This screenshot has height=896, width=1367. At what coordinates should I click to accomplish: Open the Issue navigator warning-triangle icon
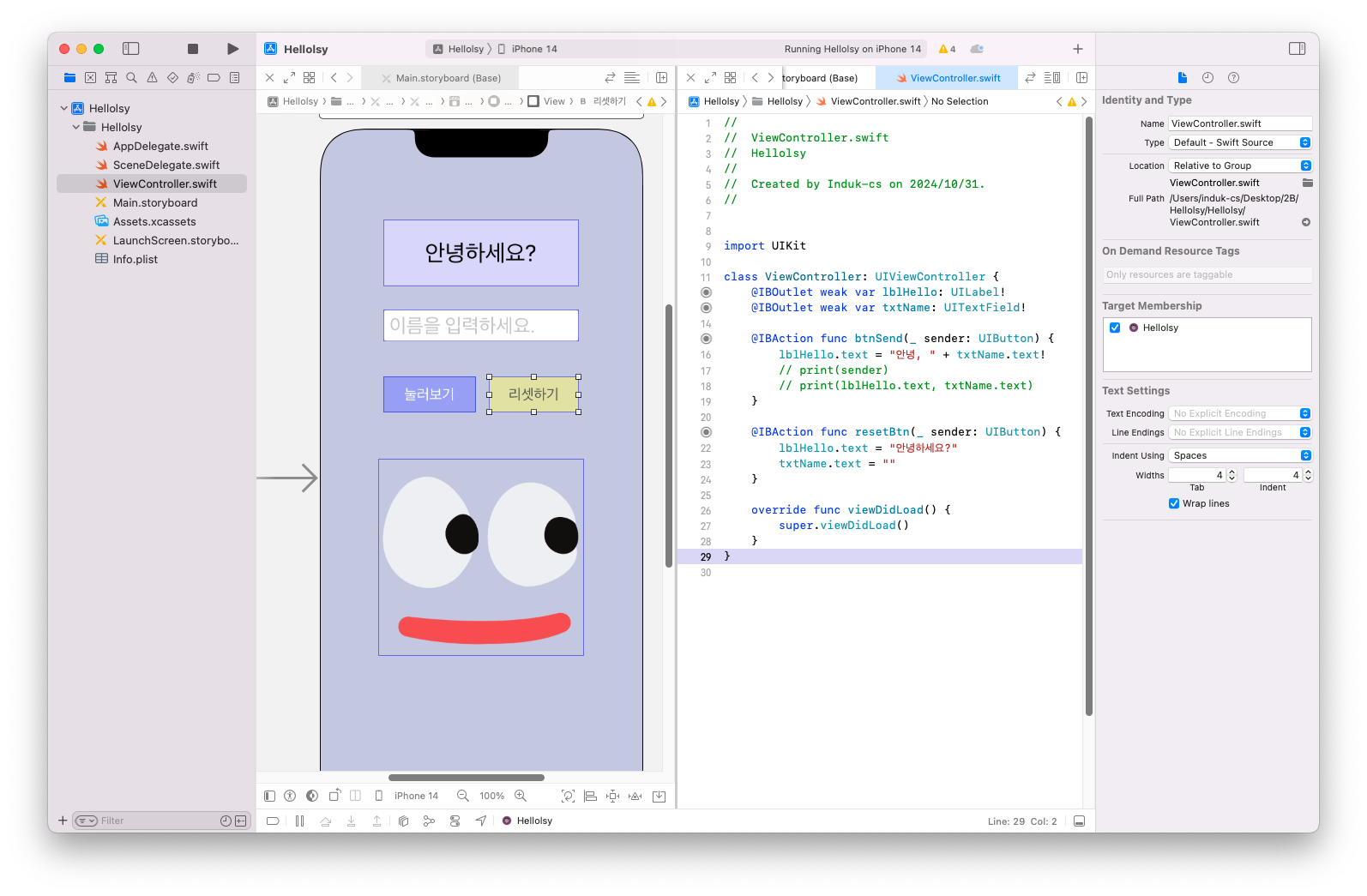point(152,77)
